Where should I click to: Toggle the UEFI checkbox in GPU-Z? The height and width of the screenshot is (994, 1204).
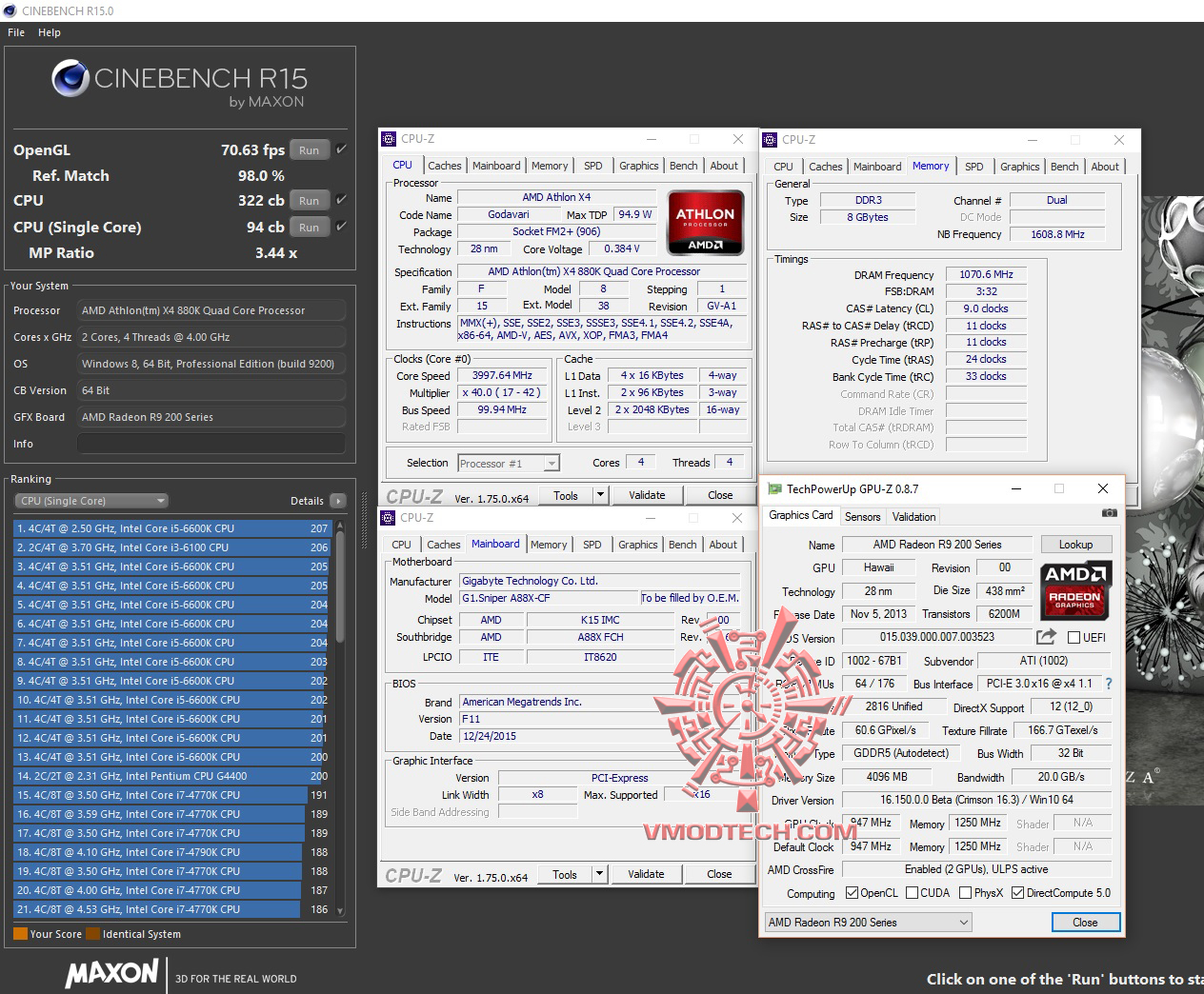pos(1074,637)
